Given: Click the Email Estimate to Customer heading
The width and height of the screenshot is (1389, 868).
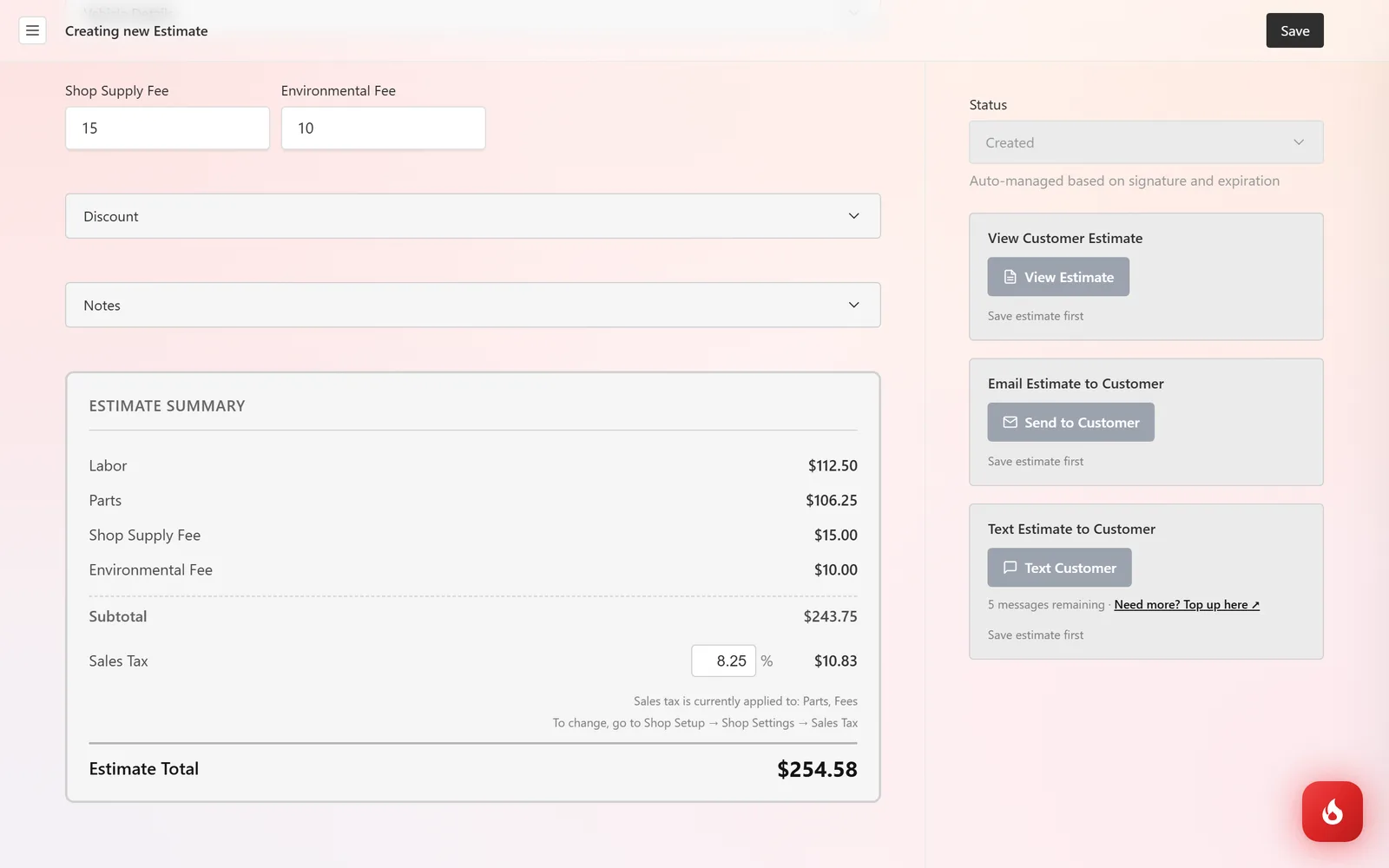Looking at the screenshot, I should [1076, 384].
